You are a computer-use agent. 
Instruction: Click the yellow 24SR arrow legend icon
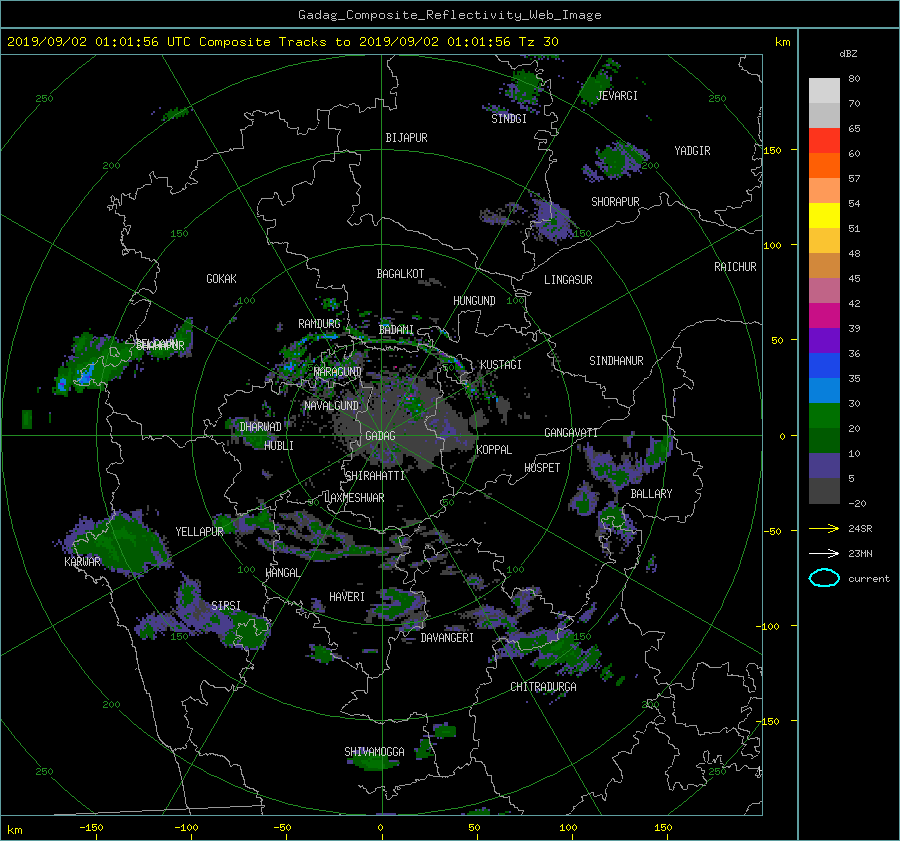[824, 529]
